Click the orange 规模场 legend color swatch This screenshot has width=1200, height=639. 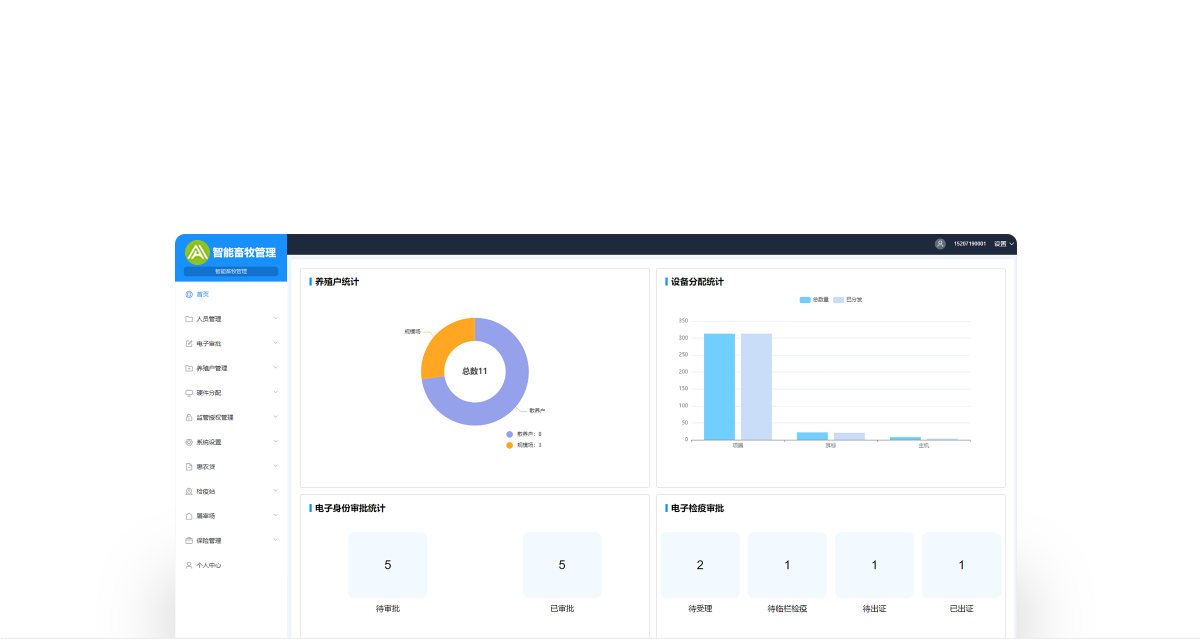(x=510, y=445)
